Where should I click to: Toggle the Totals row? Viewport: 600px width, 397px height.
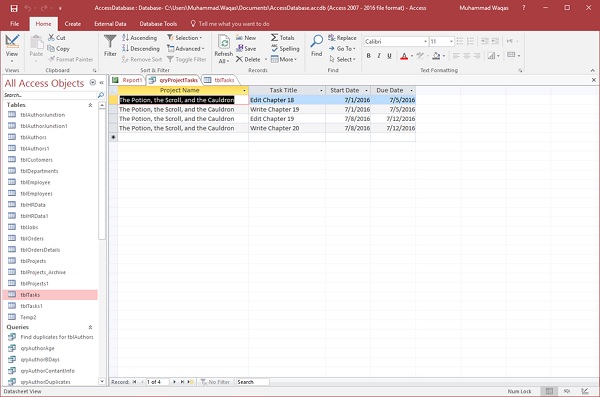(282, 38)
